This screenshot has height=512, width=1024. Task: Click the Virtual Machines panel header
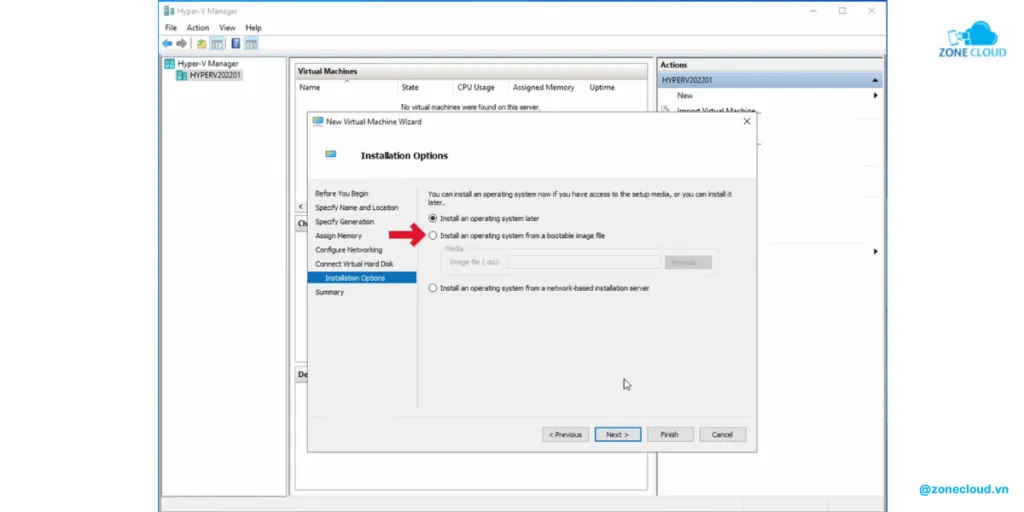(471, 71)
